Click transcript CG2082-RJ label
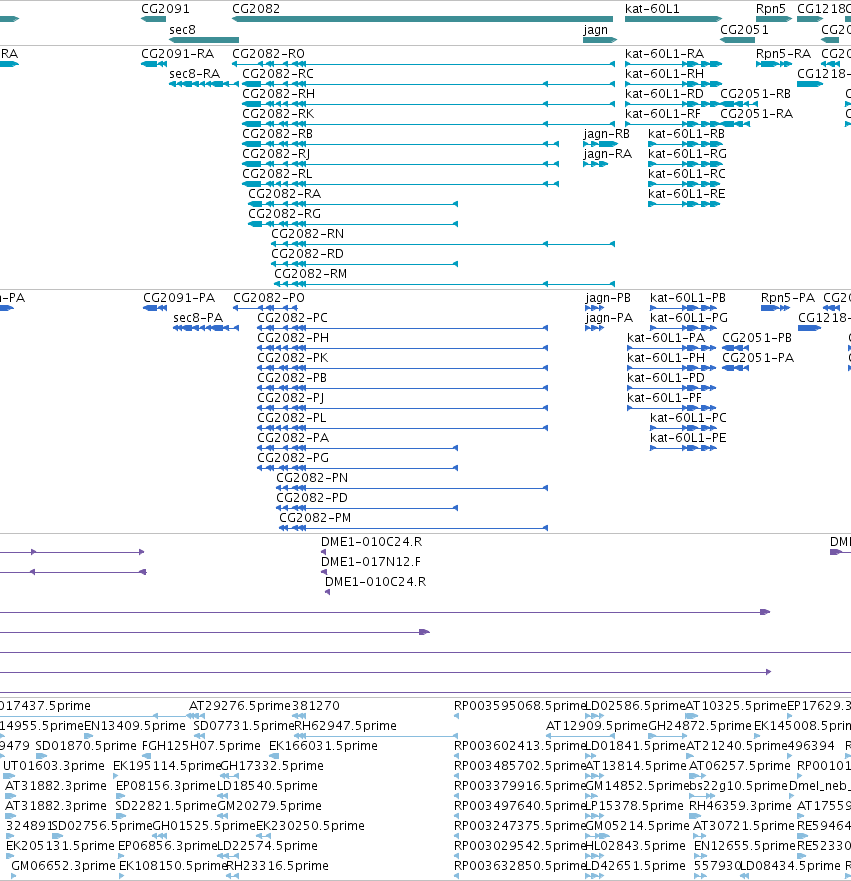Image resolution: width=851 pixels, height=881 pixels. tap(276, 153)
